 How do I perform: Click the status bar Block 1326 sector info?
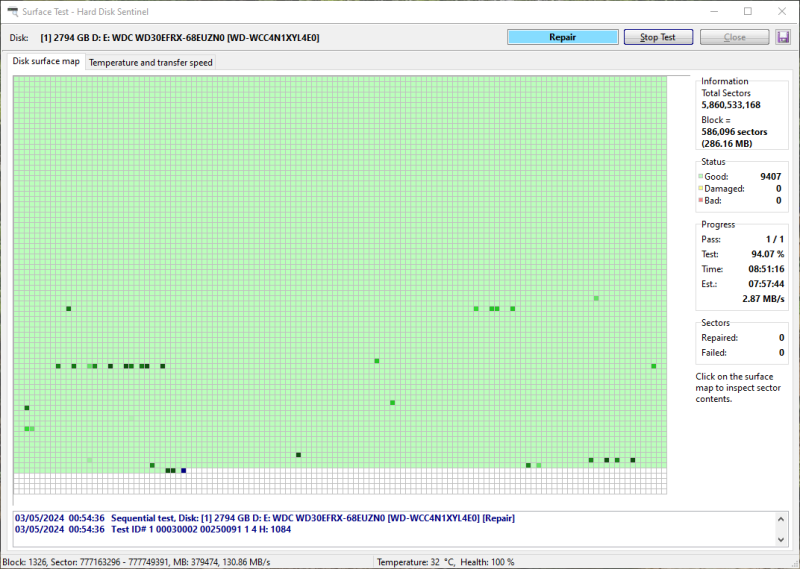136,562
